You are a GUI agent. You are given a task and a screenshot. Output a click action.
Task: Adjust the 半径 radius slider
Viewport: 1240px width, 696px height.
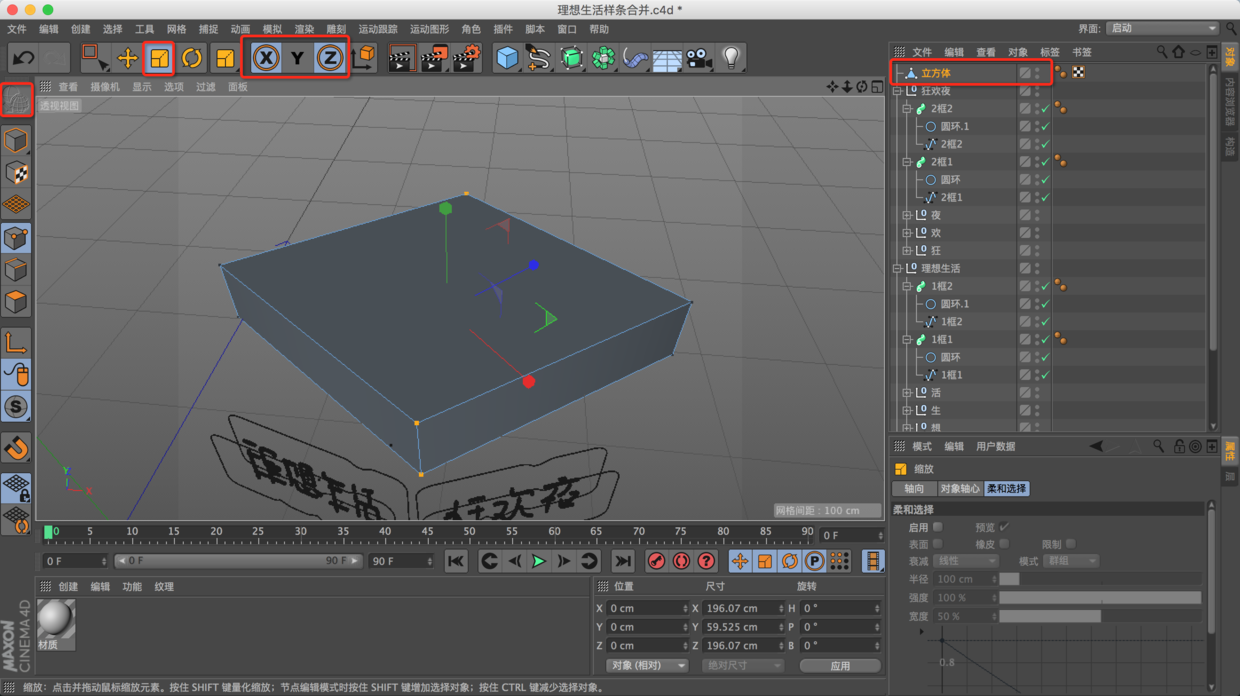pyautogui.click(x=1100, y=579)
